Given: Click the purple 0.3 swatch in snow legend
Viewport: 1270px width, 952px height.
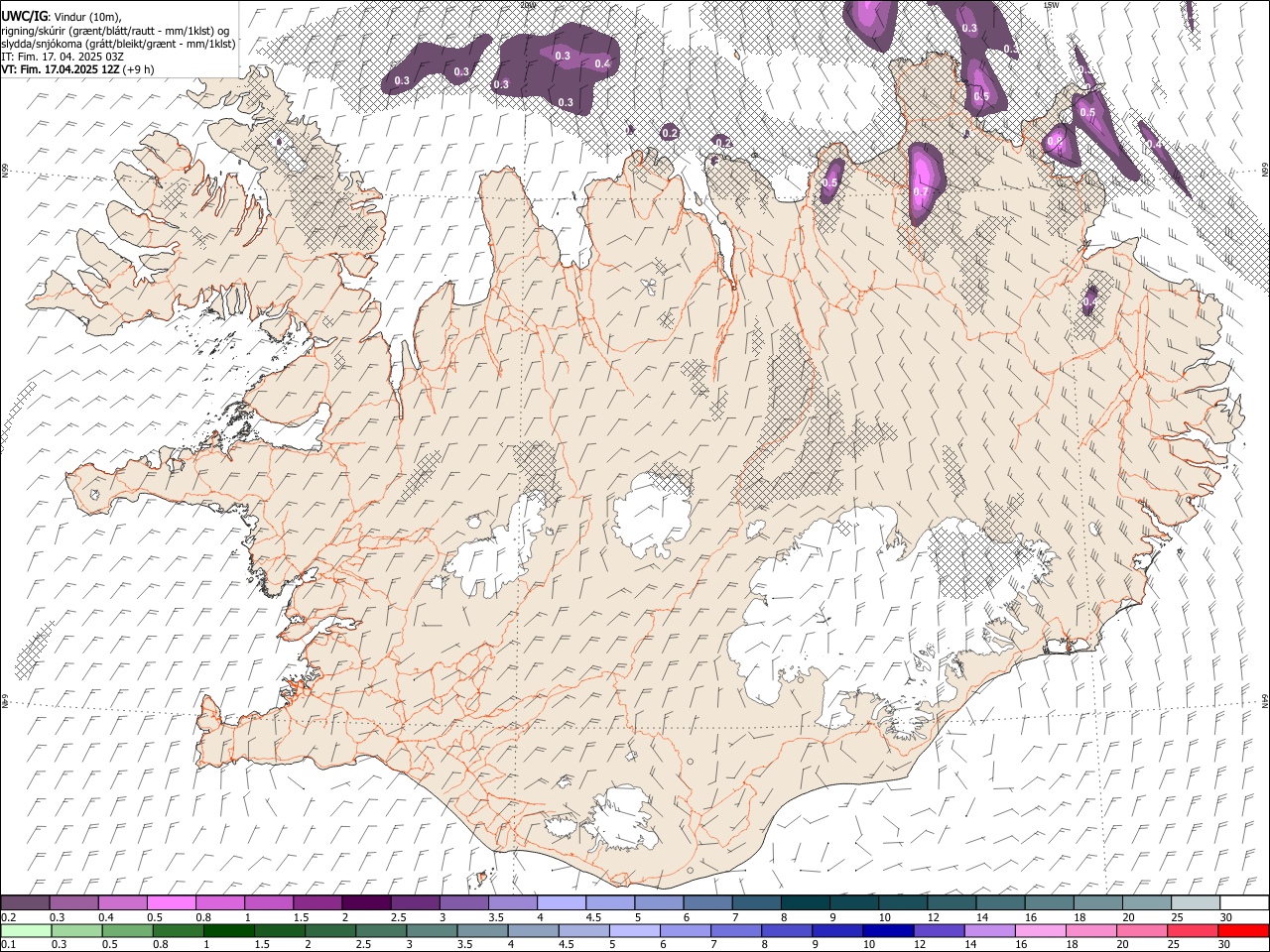Looking at the screenshot, I should pos(74,902).
